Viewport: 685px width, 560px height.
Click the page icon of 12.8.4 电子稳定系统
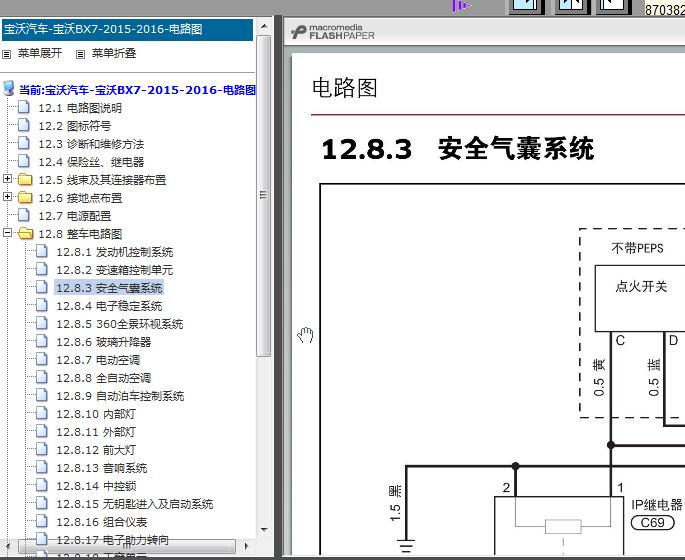pos(42,305)
